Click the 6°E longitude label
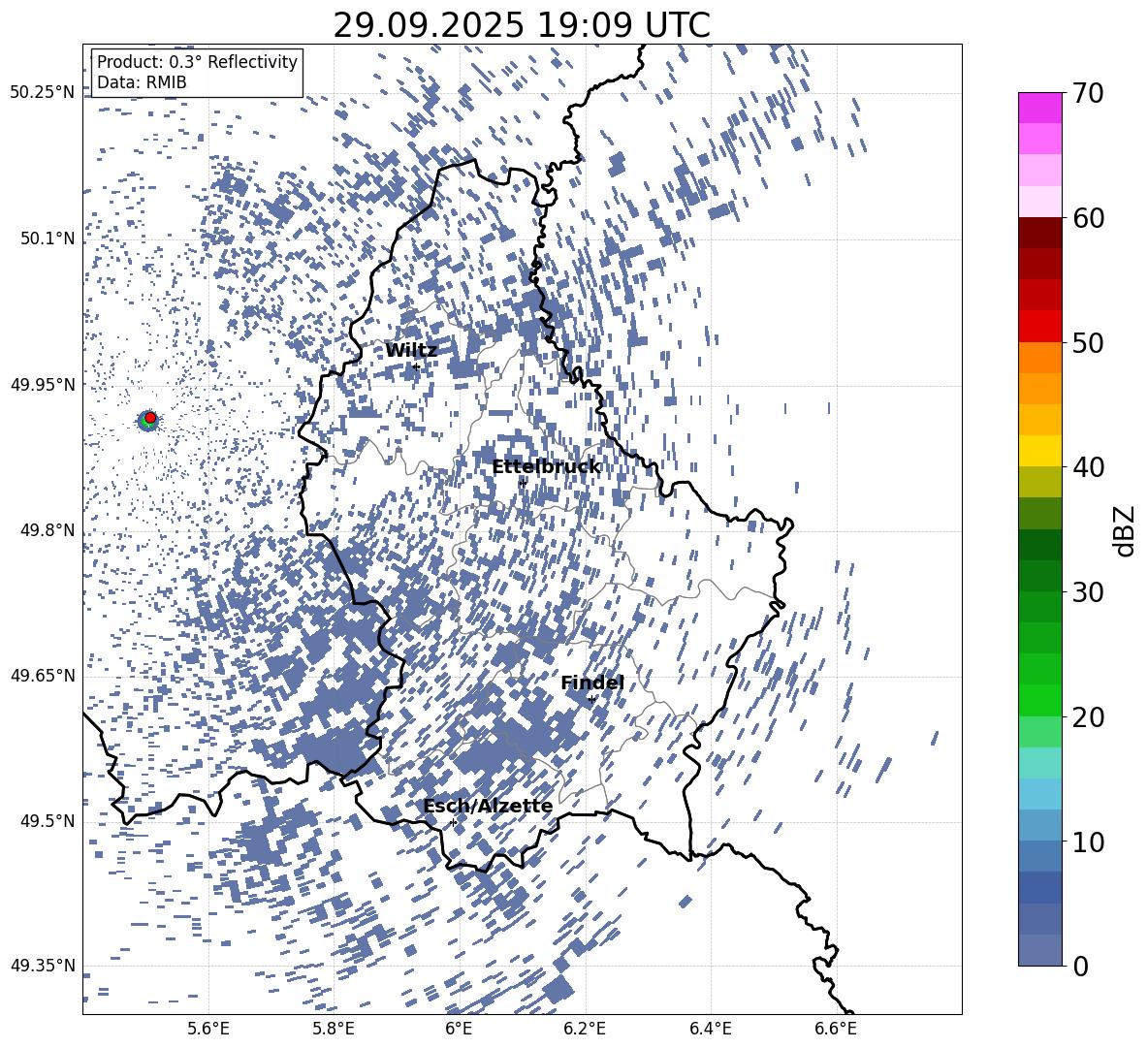The image size is (1148, 1048). (459, 1029)
